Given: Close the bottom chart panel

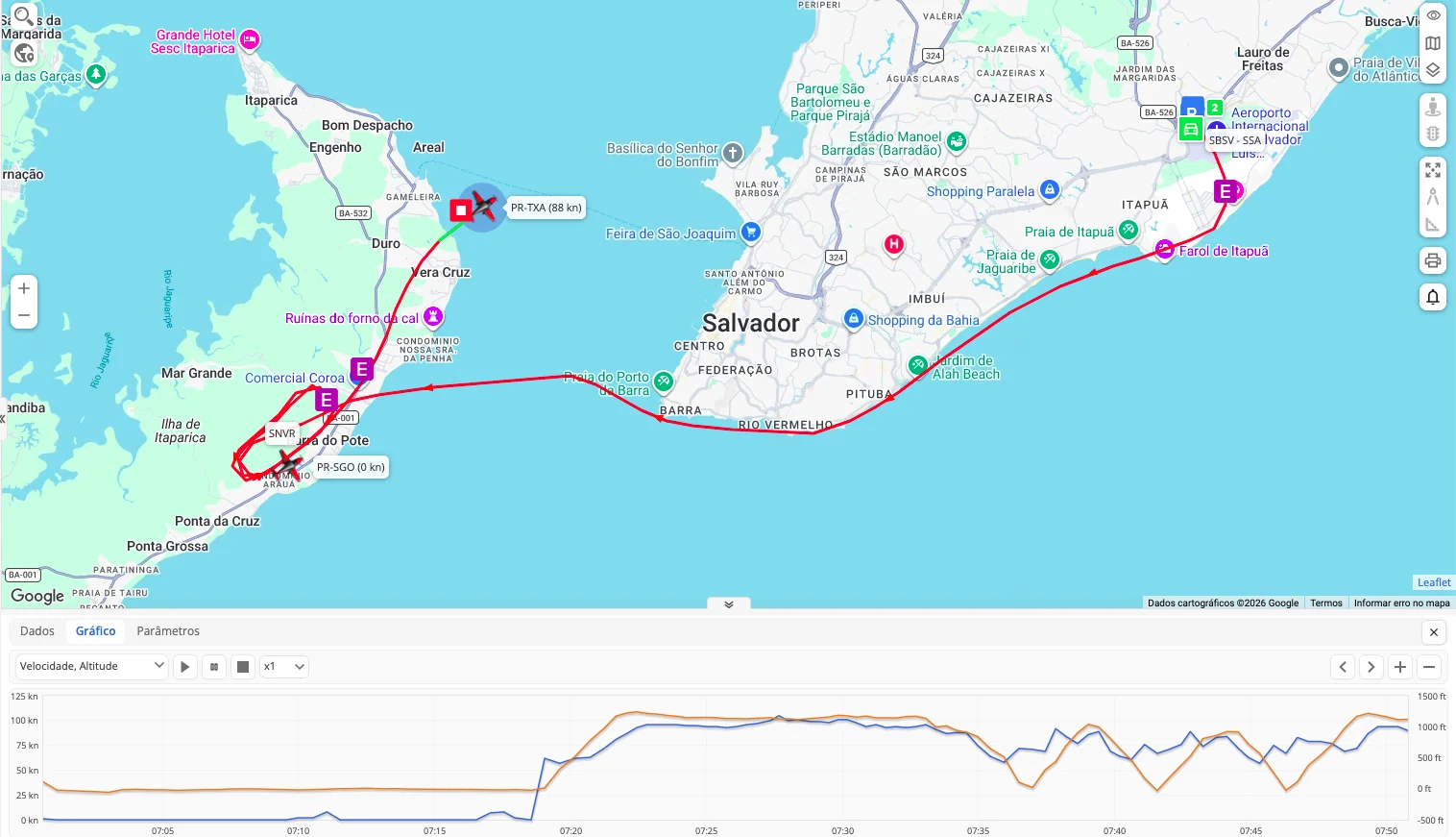Looking at the screenshot, I should 1434,632.
